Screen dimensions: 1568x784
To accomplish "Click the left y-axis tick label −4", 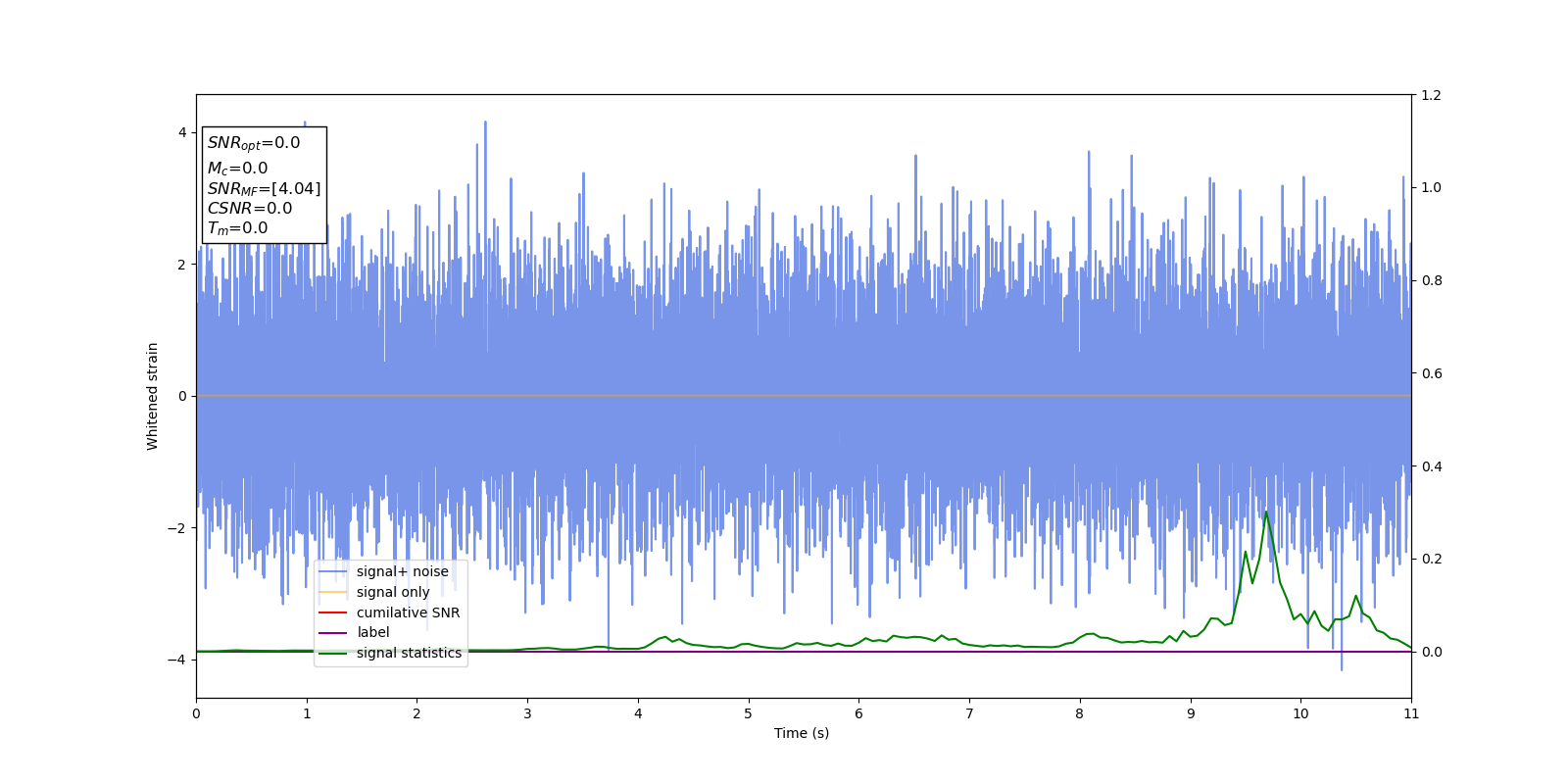I will (x=177, y=660).
